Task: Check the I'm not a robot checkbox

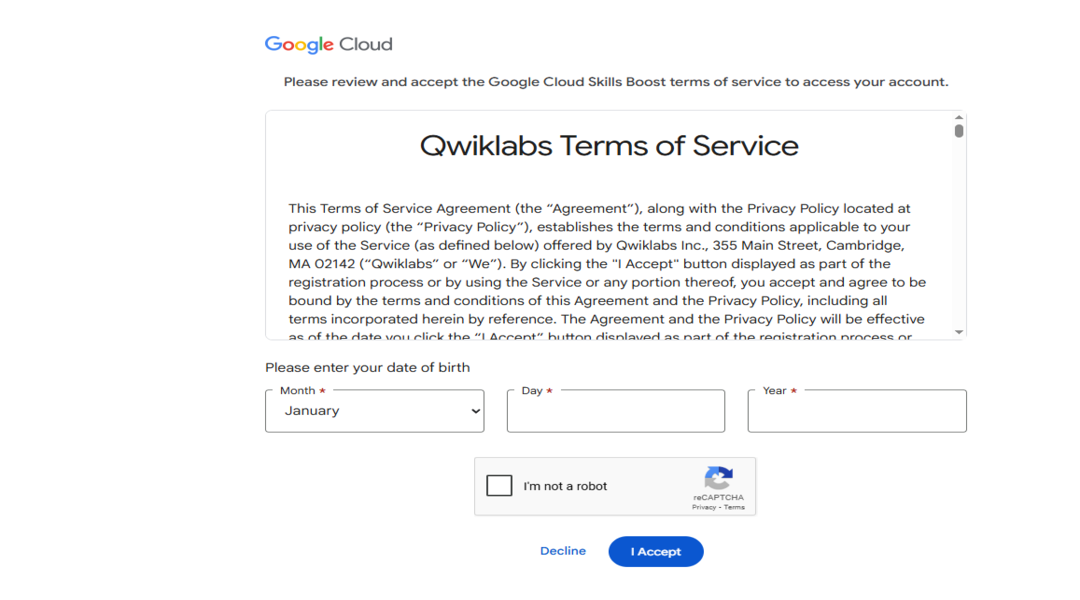Action: click(499, 486)
